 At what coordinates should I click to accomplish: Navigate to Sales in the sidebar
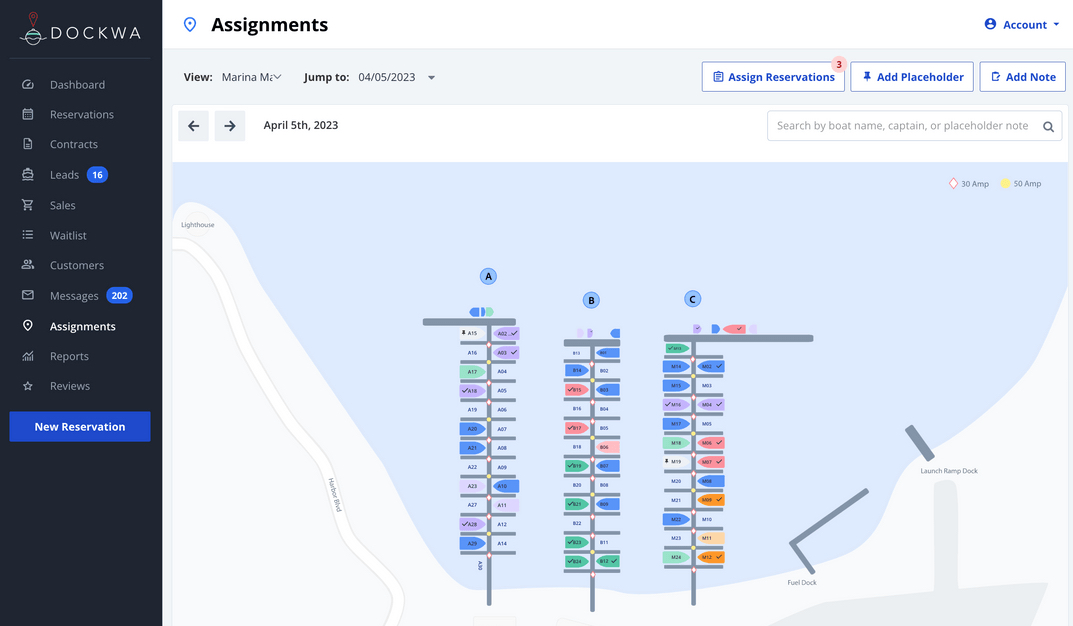click(x=62, y=205)
